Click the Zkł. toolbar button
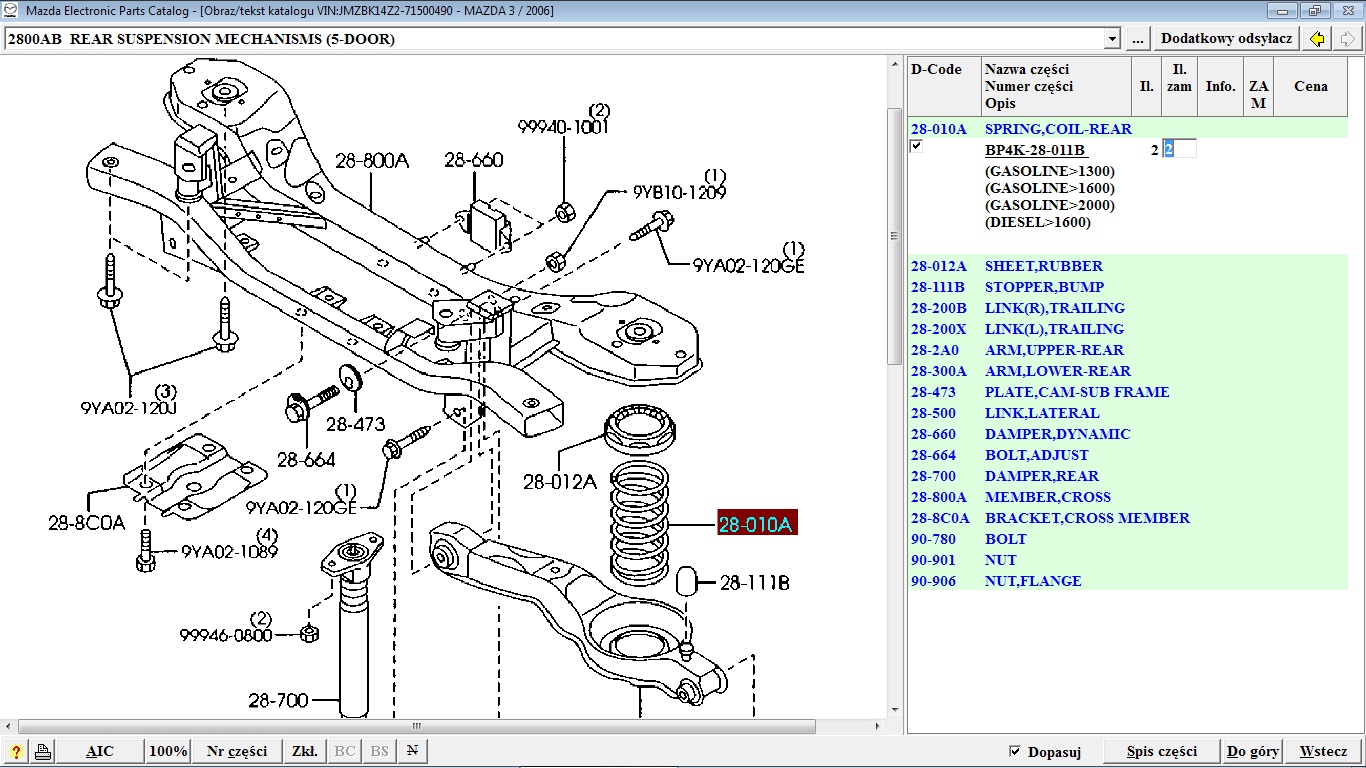Viewport: 1366px width, 768px height. pos(304,752)
